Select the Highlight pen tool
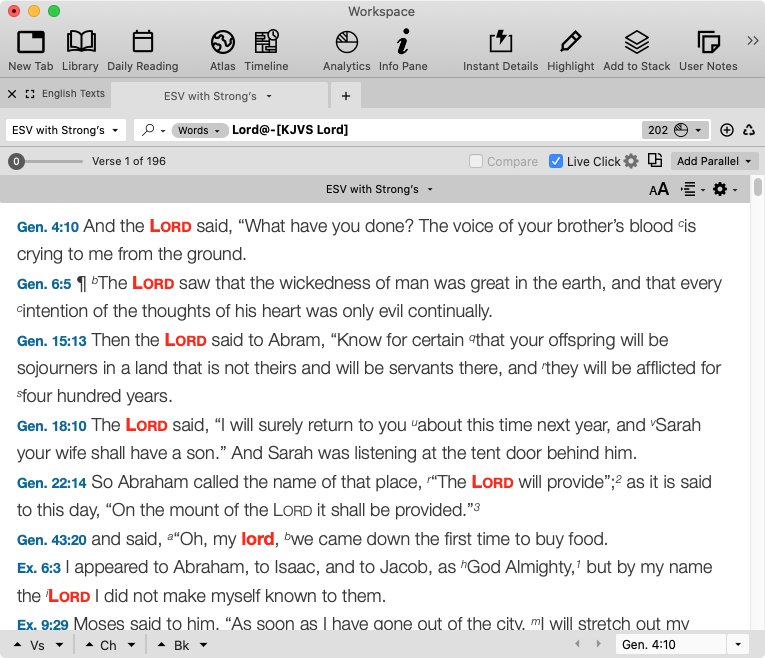The width and height of the screenshot is (765, 658). [570, 42]
